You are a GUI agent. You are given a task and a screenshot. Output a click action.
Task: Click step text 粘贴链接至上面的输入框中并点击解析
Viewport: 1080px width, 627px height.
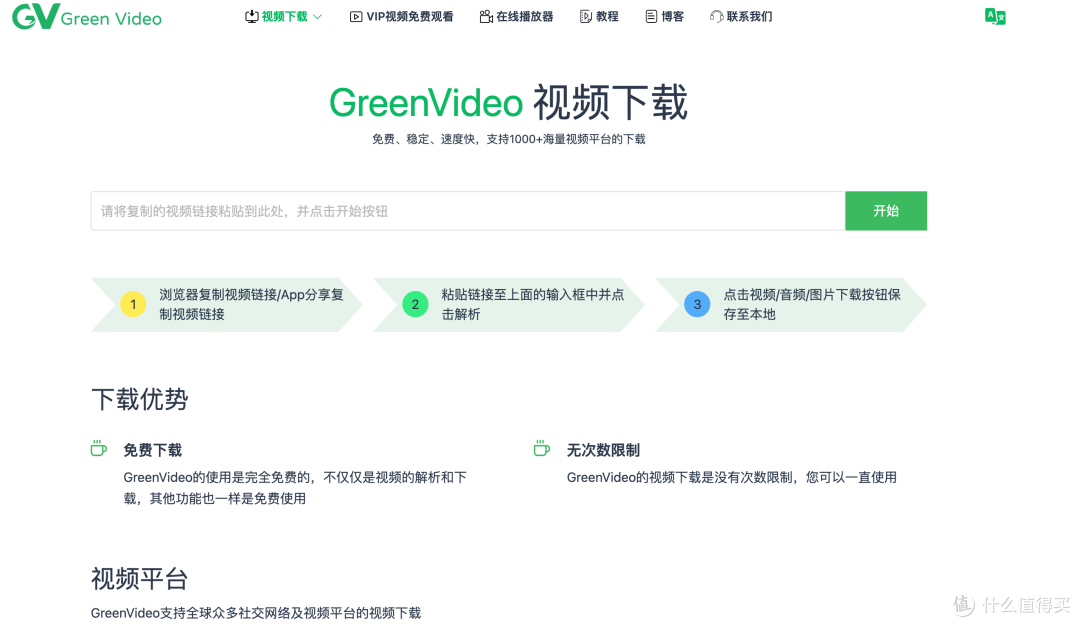(533, 305)
